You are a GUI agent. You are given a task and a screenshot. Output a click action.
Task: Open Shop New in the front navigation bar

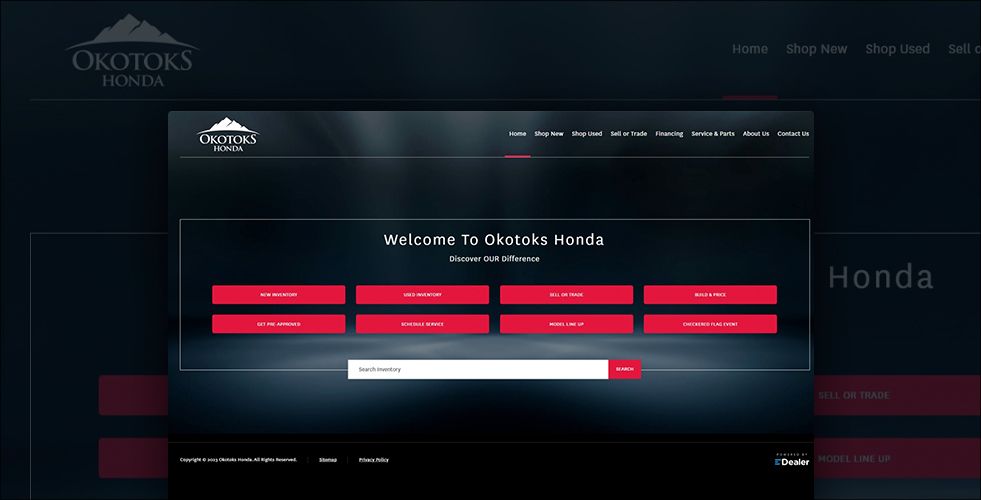tap(549, 134)
